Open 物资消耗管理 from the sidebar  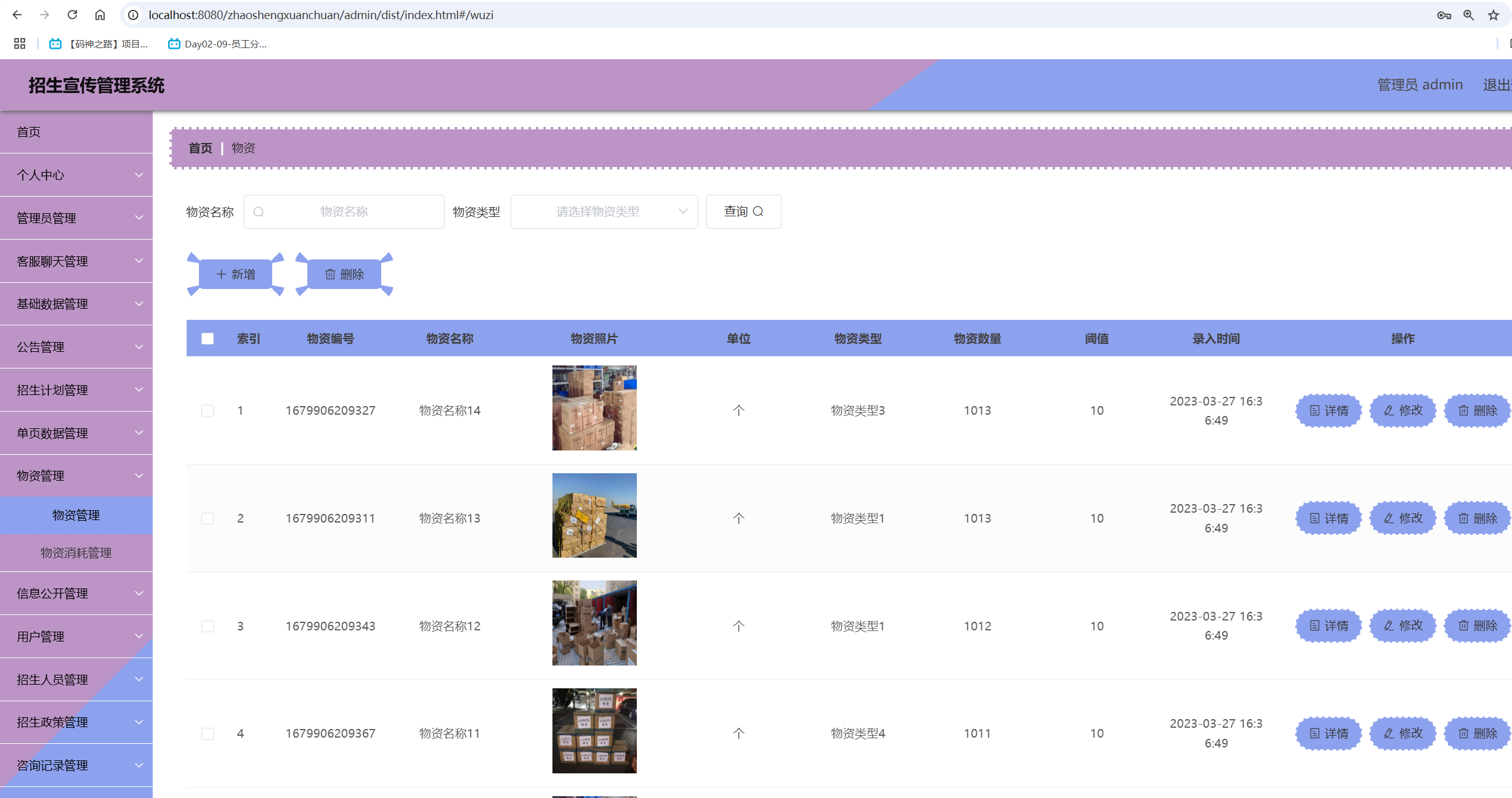(76, 553)
